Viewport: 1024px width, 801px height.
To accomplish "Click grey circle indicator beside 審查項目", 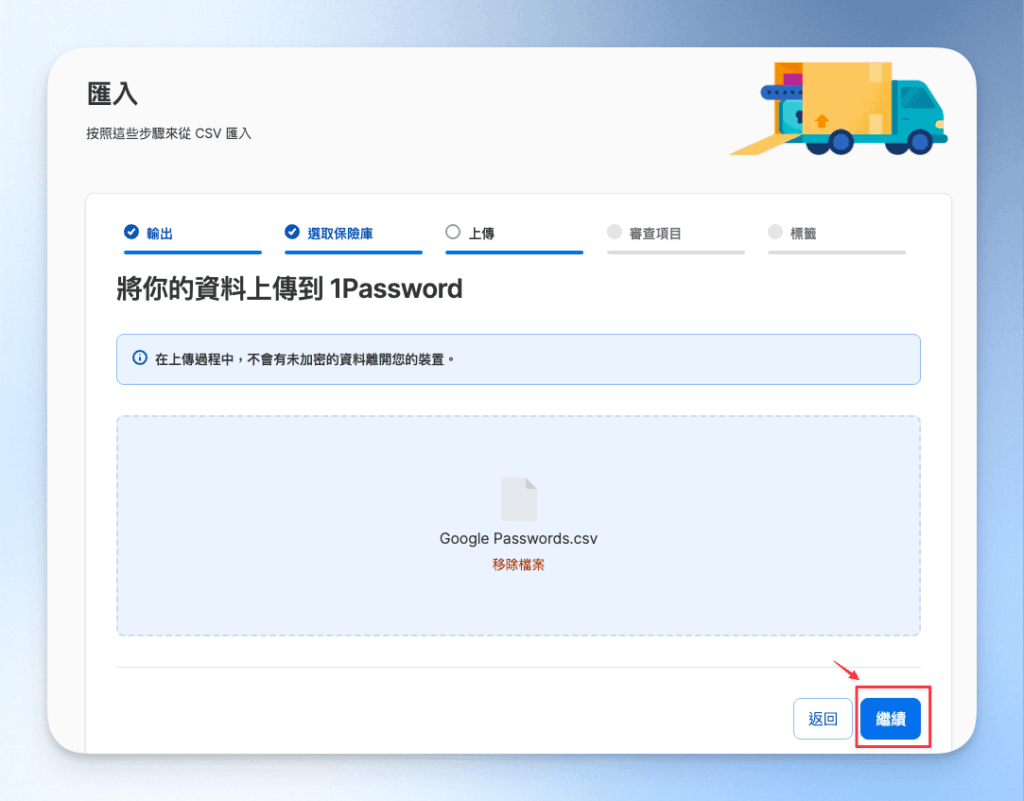I will 614,232.
